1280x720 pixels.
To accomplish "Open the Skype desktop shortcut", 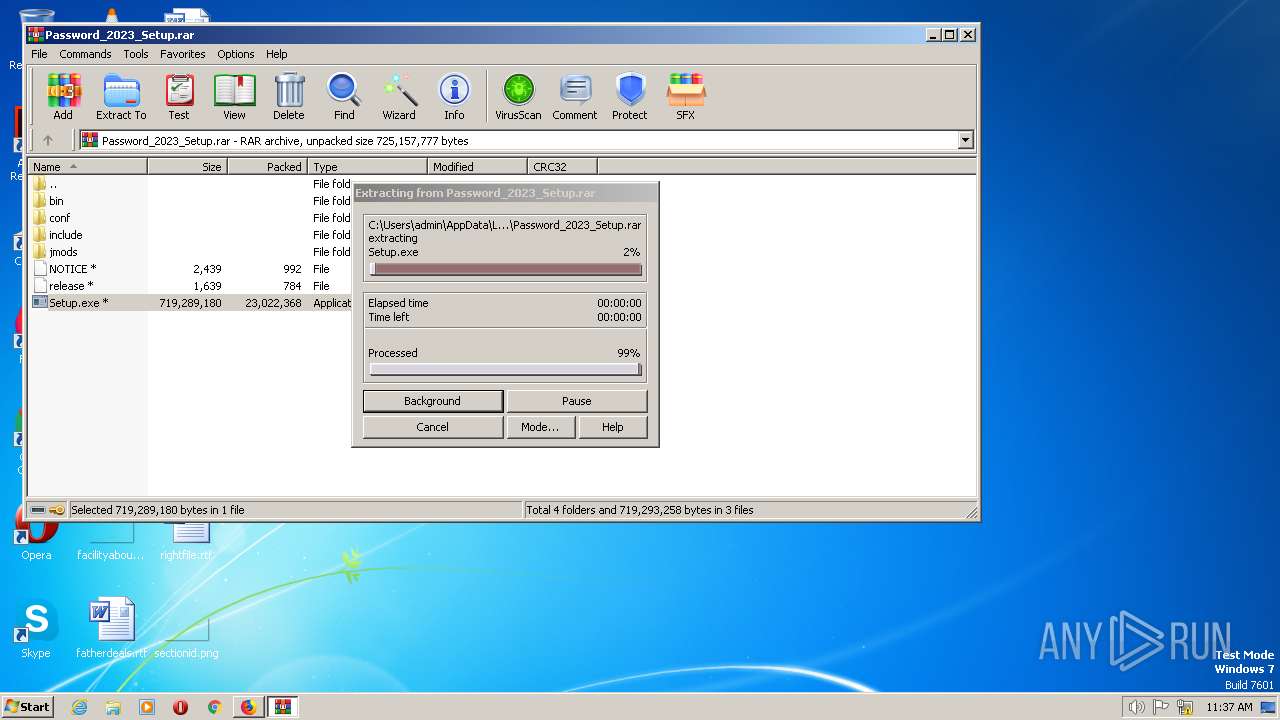I will [36, 630].
